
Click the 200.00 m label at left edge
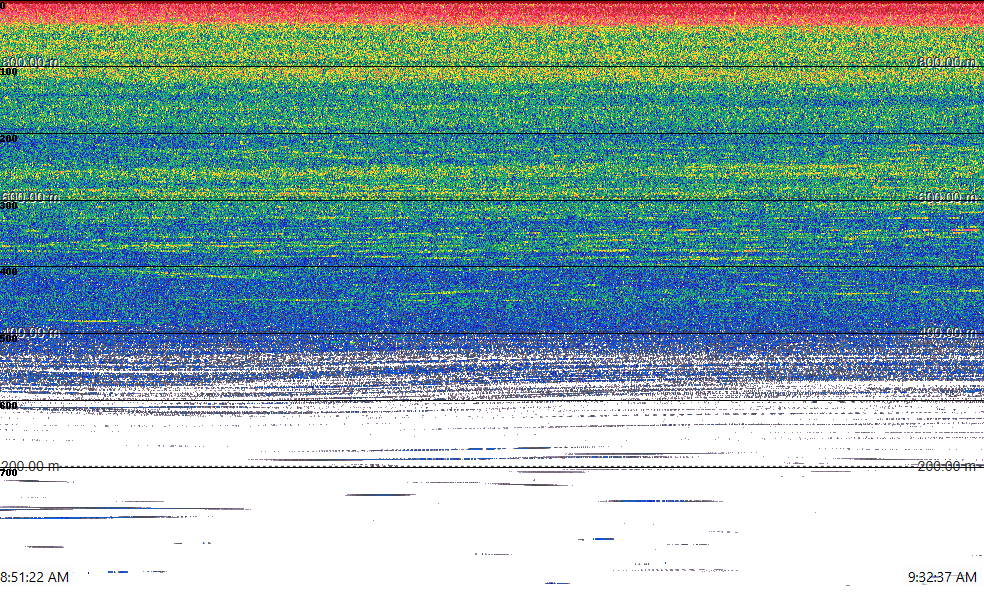[30, 465]
